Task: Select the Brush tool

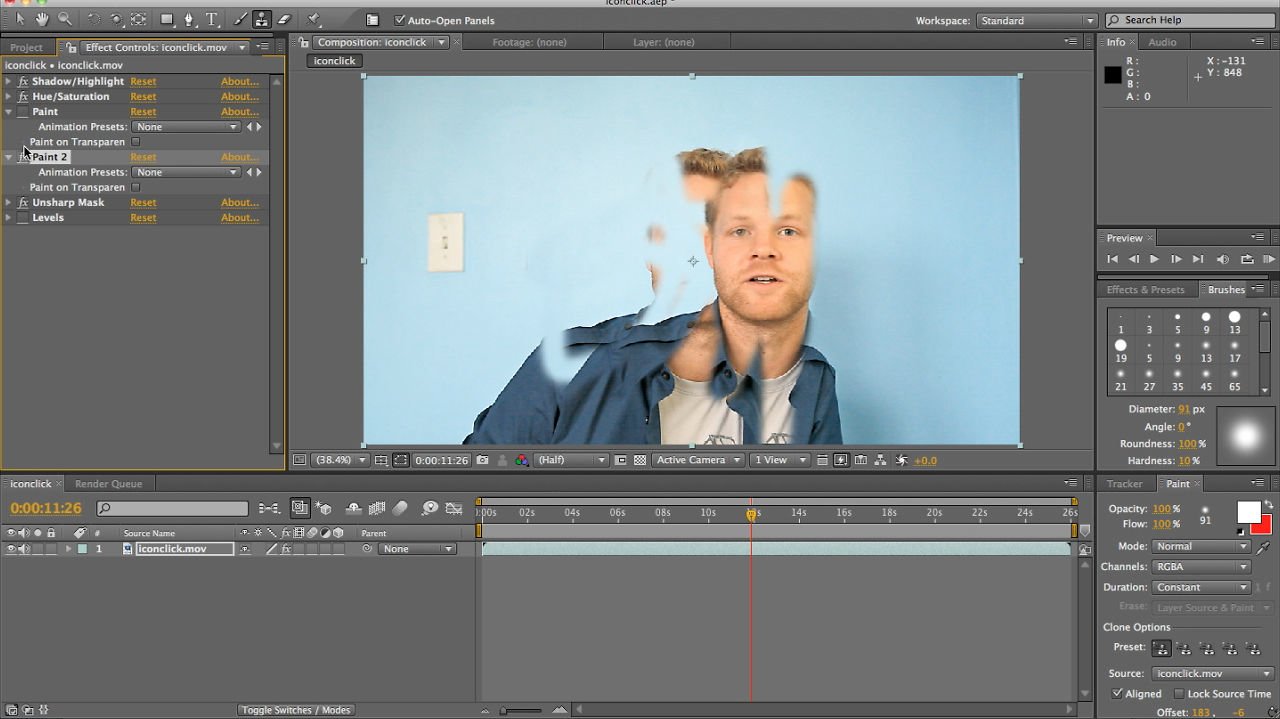Action: coord(240,19)
